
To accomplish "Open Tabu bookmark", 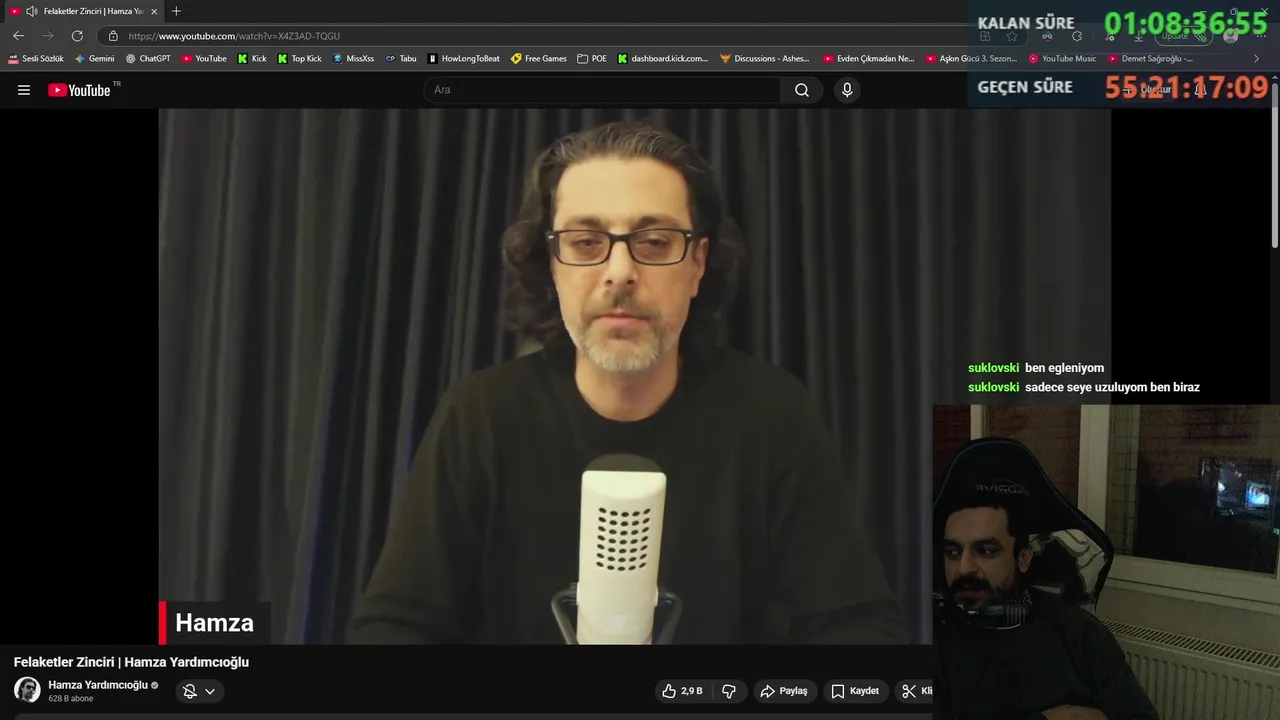I will point(401,59).
